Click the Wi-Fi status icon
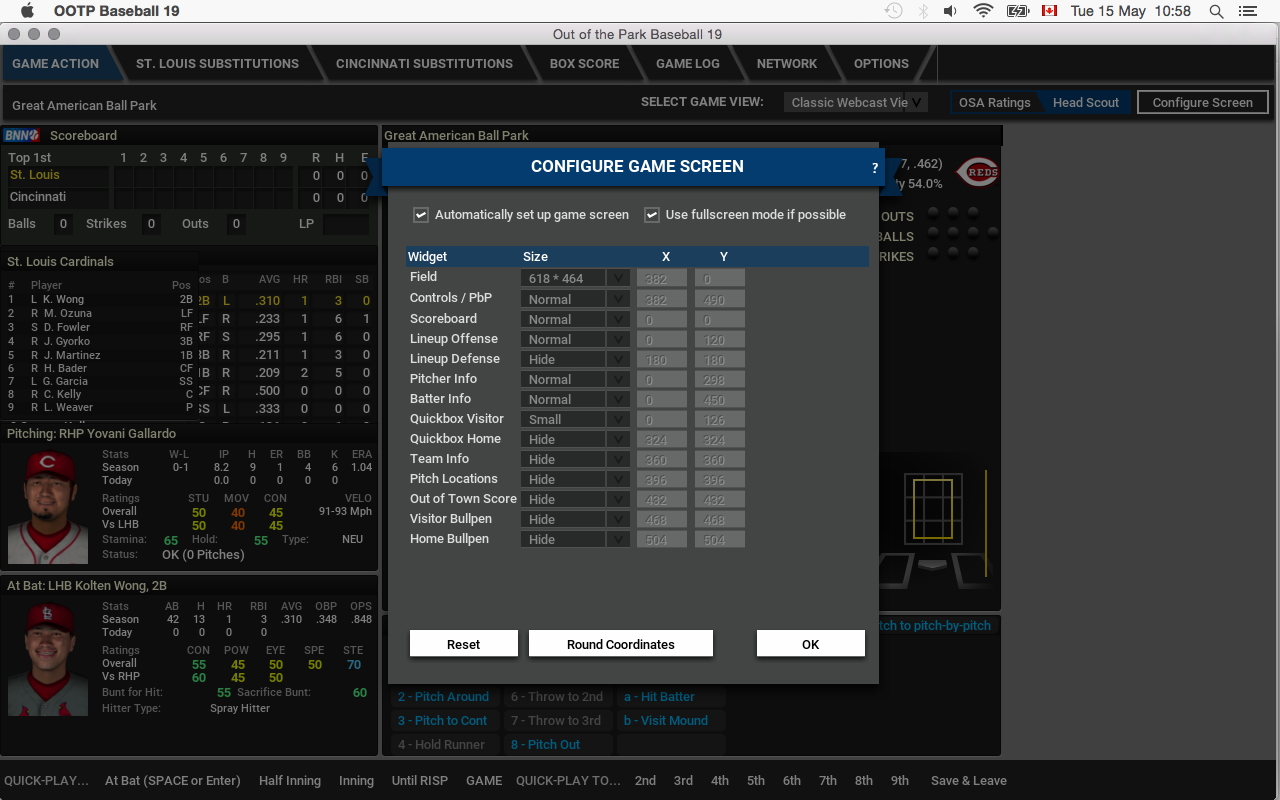This screenshot has height=800, width=1280. pos(983,11)
